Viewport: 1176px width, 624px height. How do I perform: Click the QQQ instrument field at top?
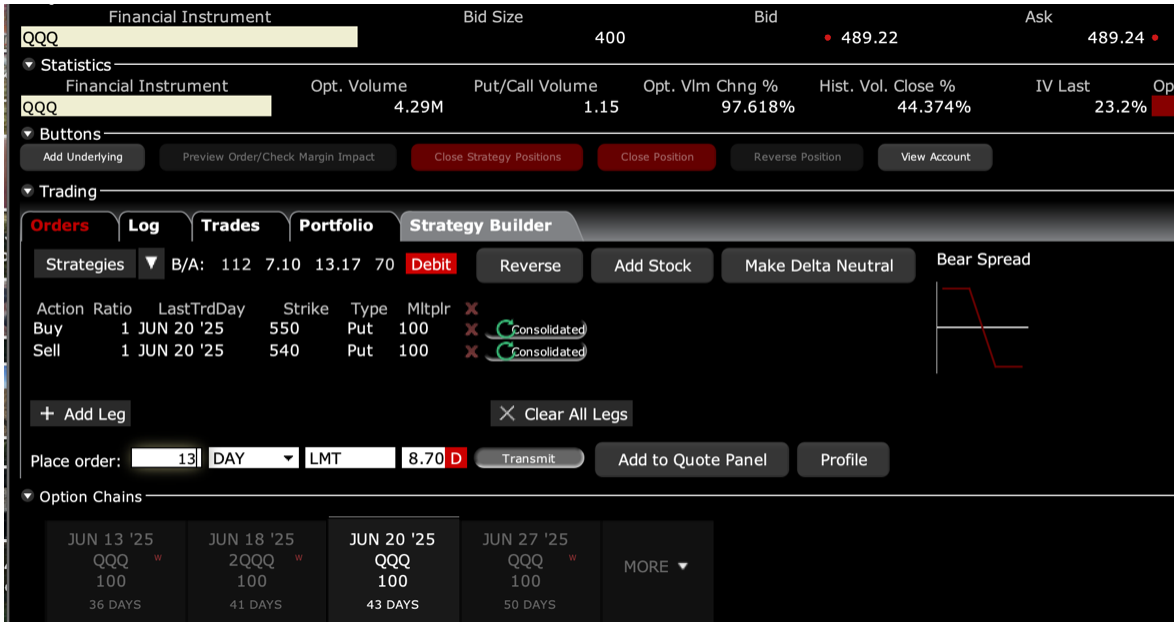tap(189, 38)
